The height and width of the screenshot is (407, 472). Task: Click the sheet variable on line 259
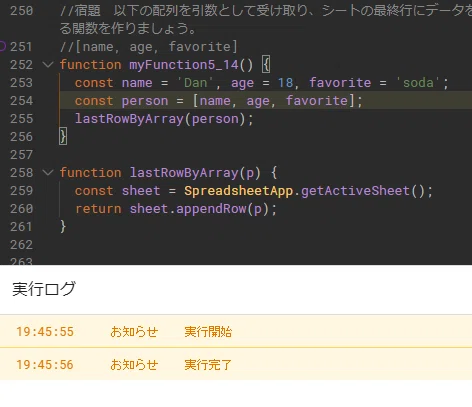(141, 191)
